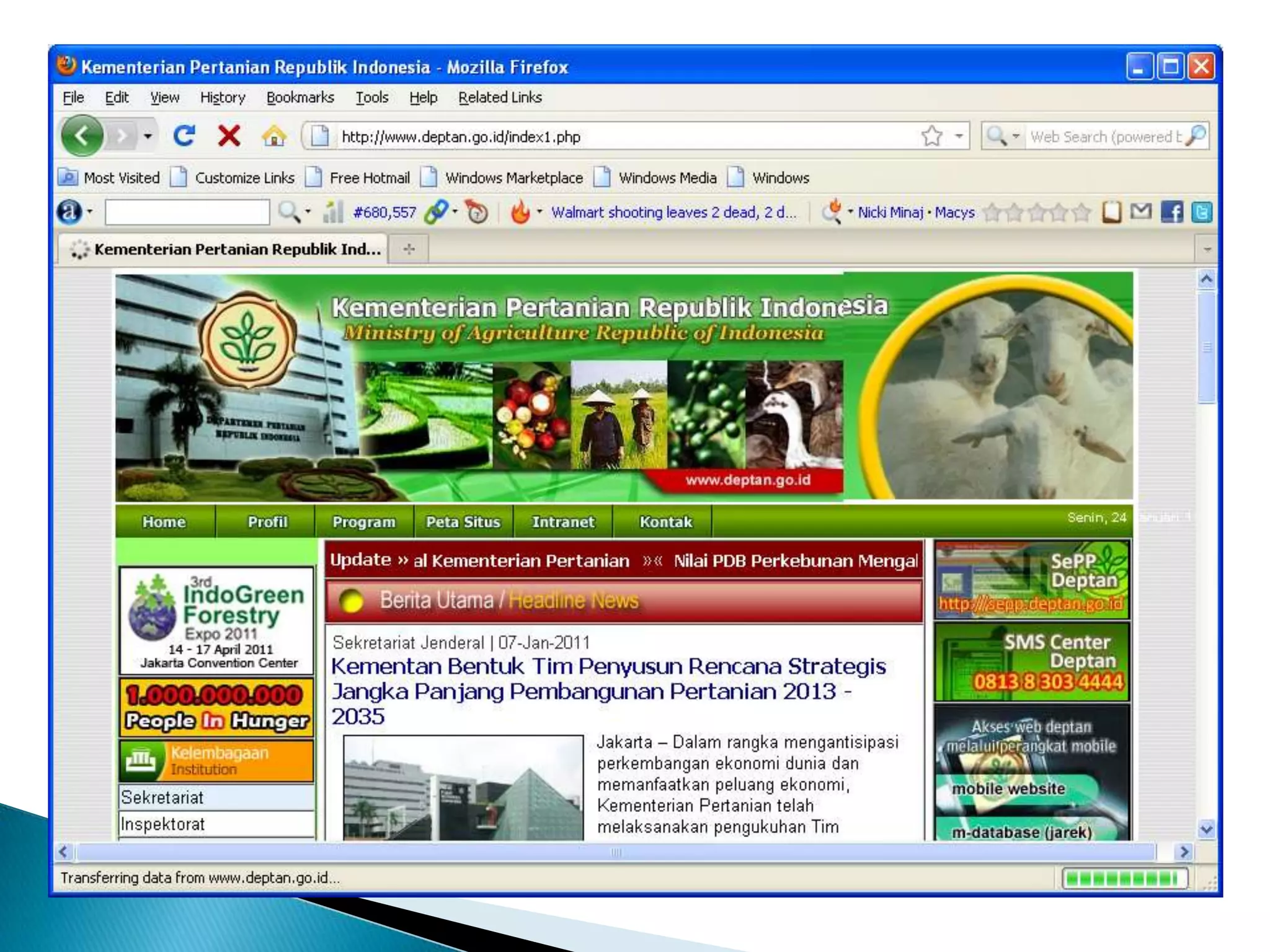
Task: Click the vertical scrollbar down arrow
Action: point(1206,829)
